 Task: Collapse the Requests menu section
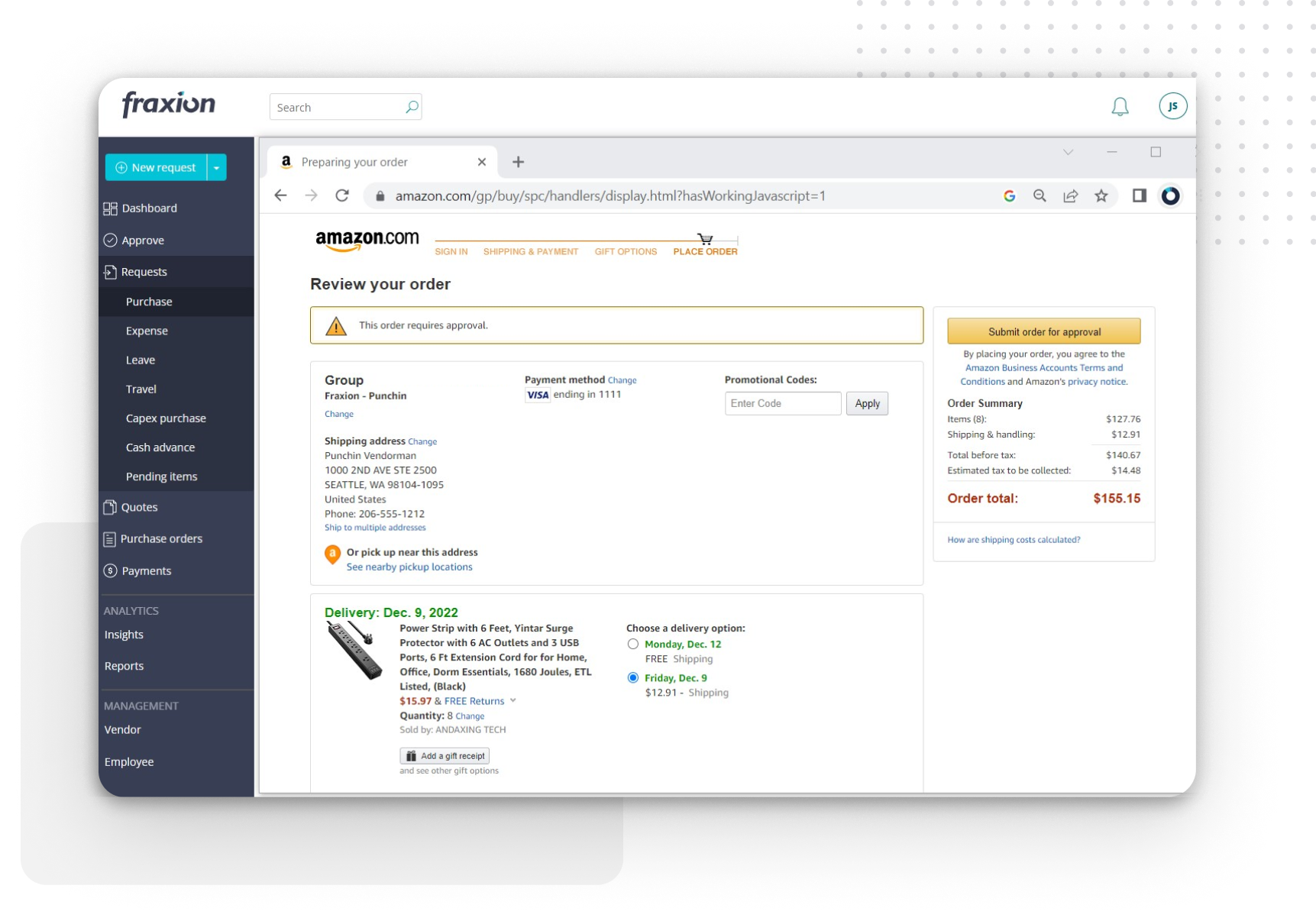[x=144, y=272]
